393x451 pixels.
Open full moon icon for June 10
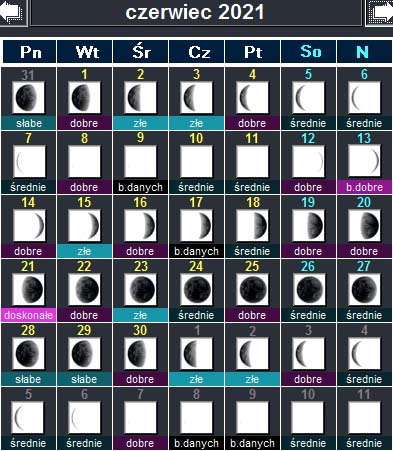coord(196,162)
